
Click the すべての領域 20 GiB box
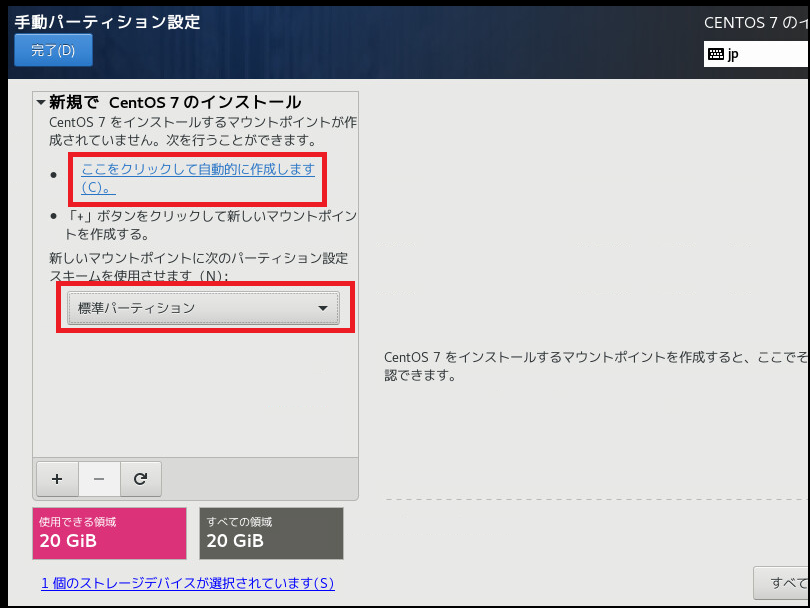(x=271, y=533)
